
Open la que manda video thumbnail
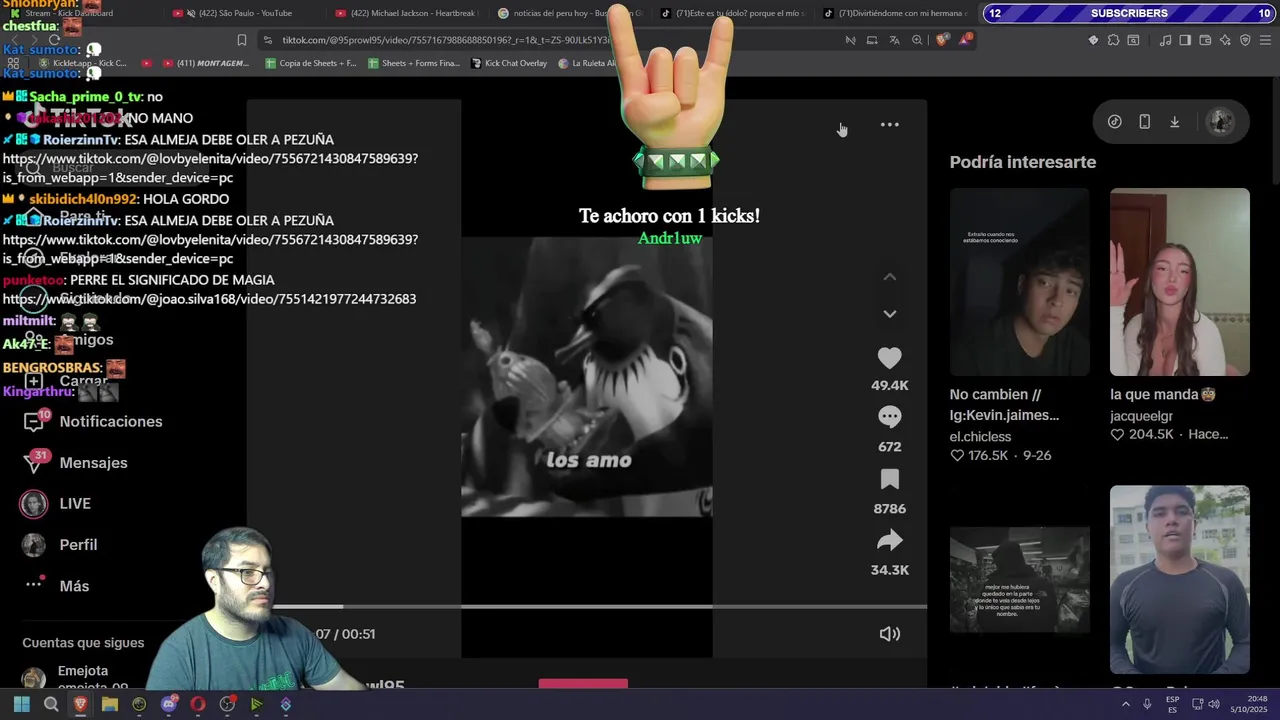pyautogui.click(x=1179, y=282)
